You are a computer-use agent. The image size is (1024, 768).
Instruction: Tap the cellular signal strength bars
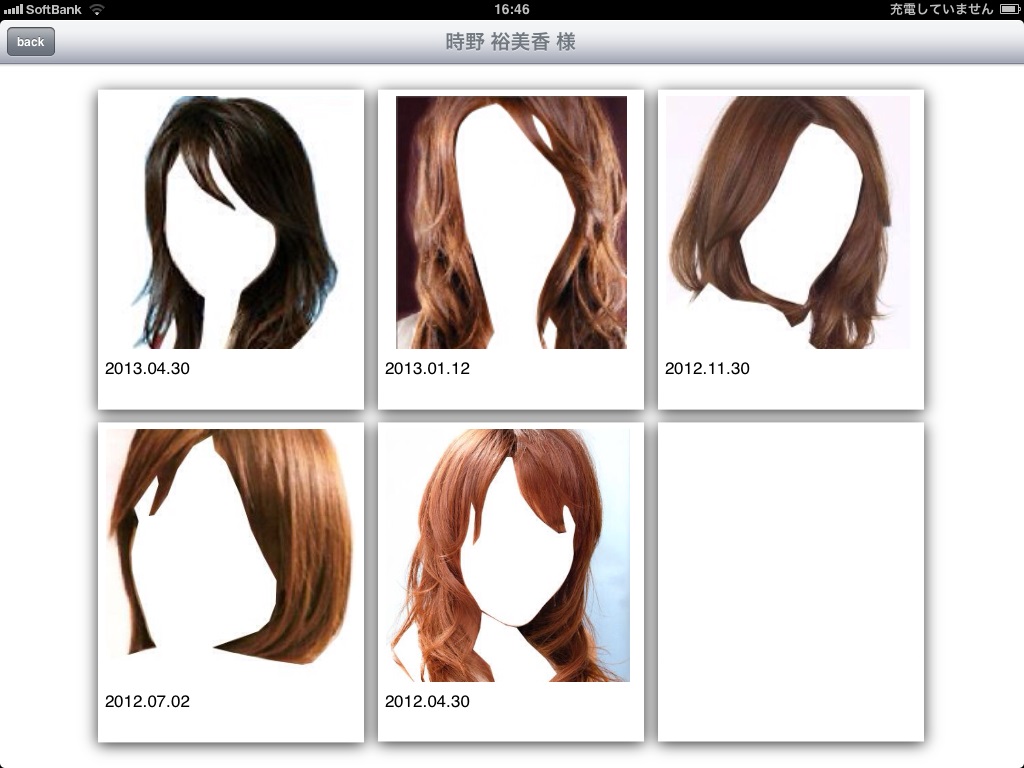pos(13,9)
